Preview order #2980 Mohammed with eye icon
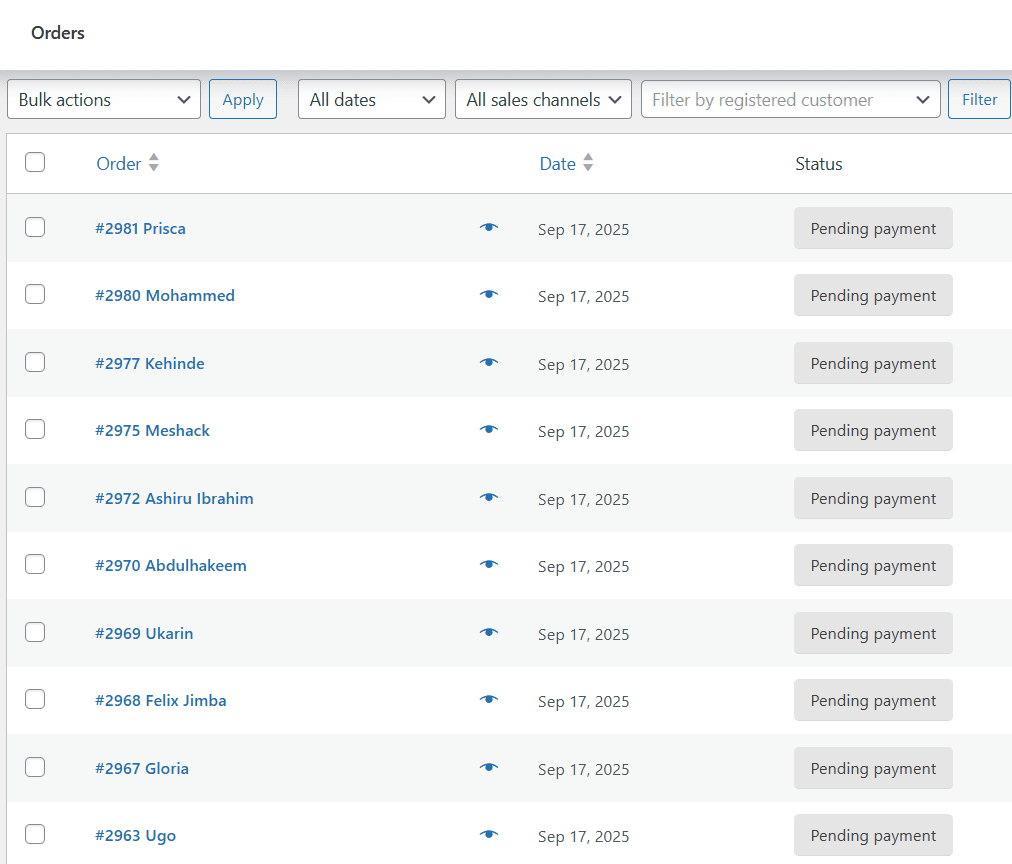Screen dimensions: 1012x864 pos(488,295)
